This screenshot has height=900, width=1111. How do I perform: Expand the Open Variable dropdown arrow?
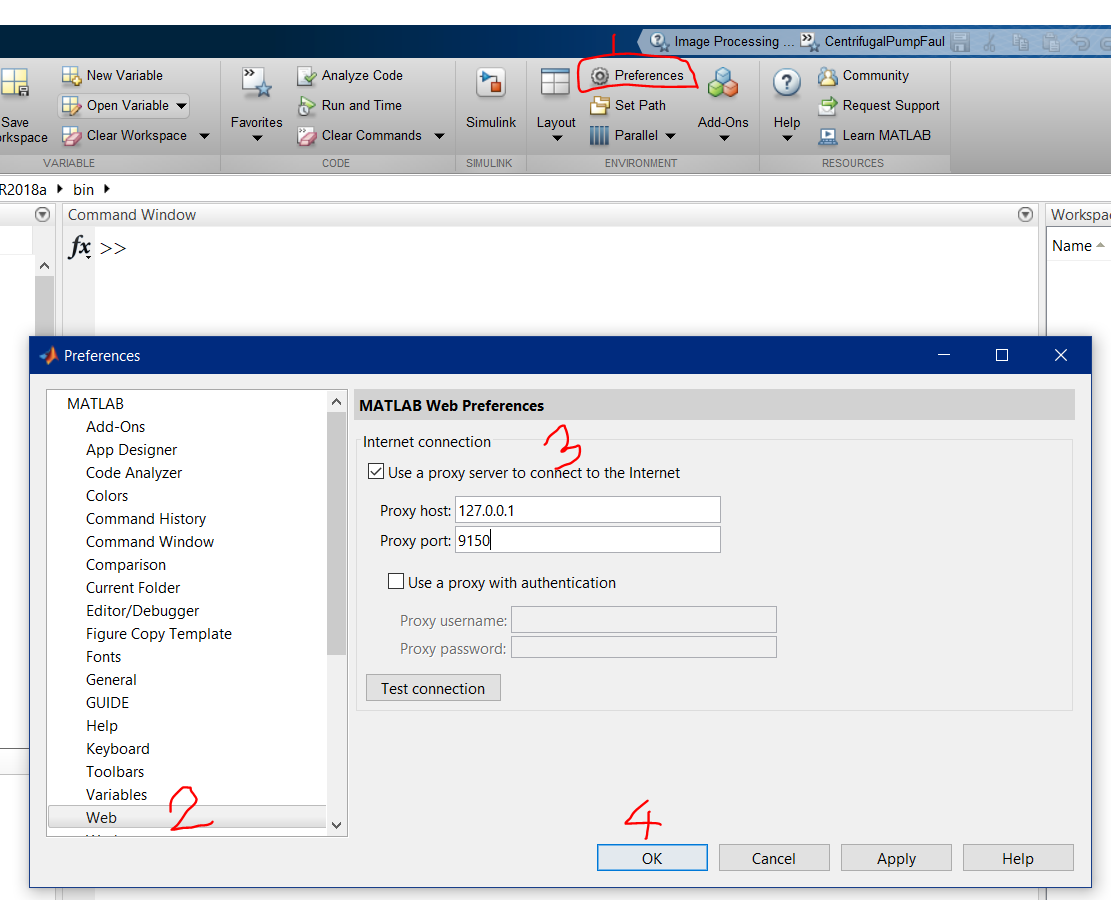(x=181, y=106)
